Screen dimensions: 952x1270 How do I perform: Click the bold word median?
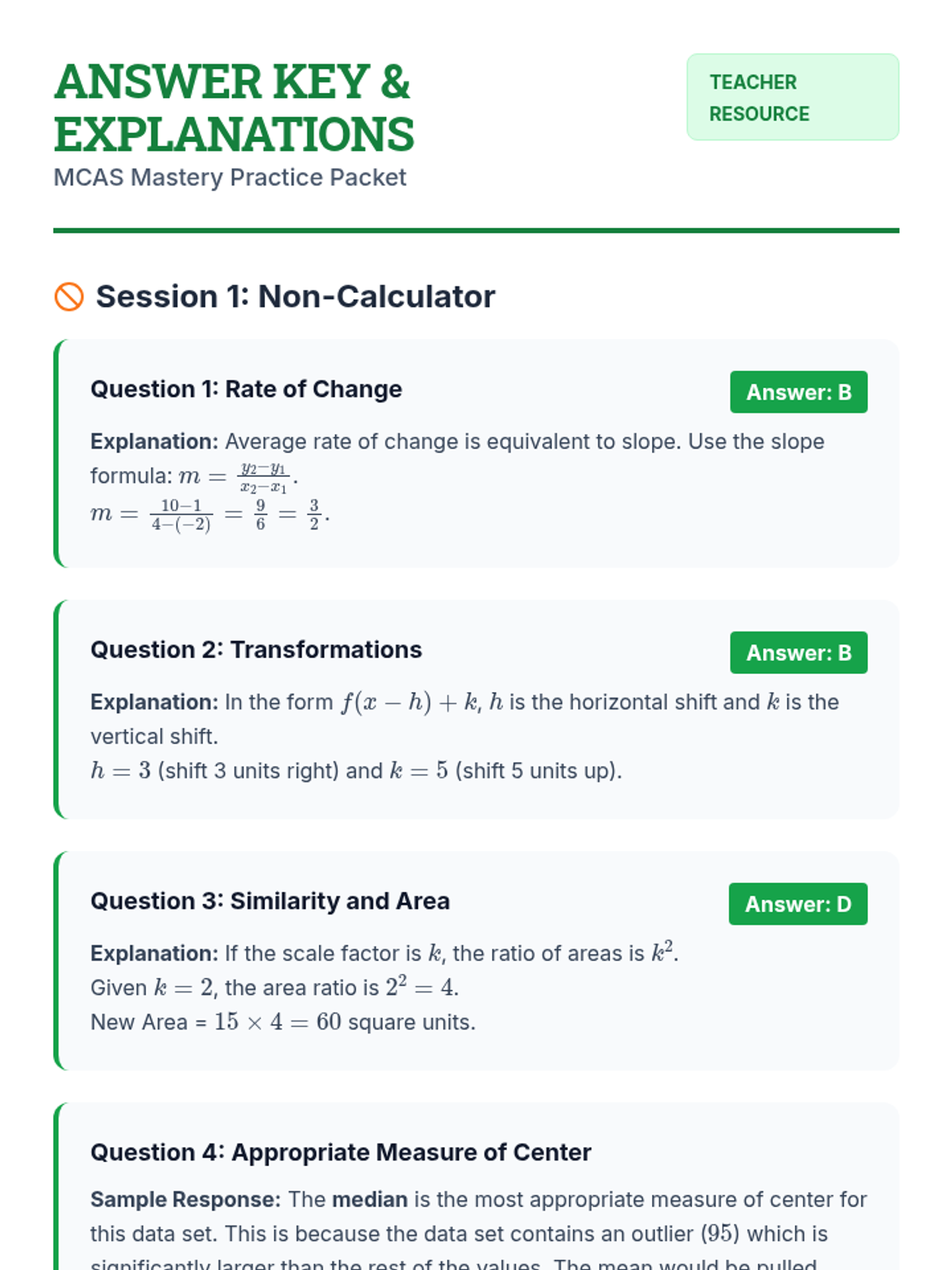pyautogui.click(x=370, y=1199)
